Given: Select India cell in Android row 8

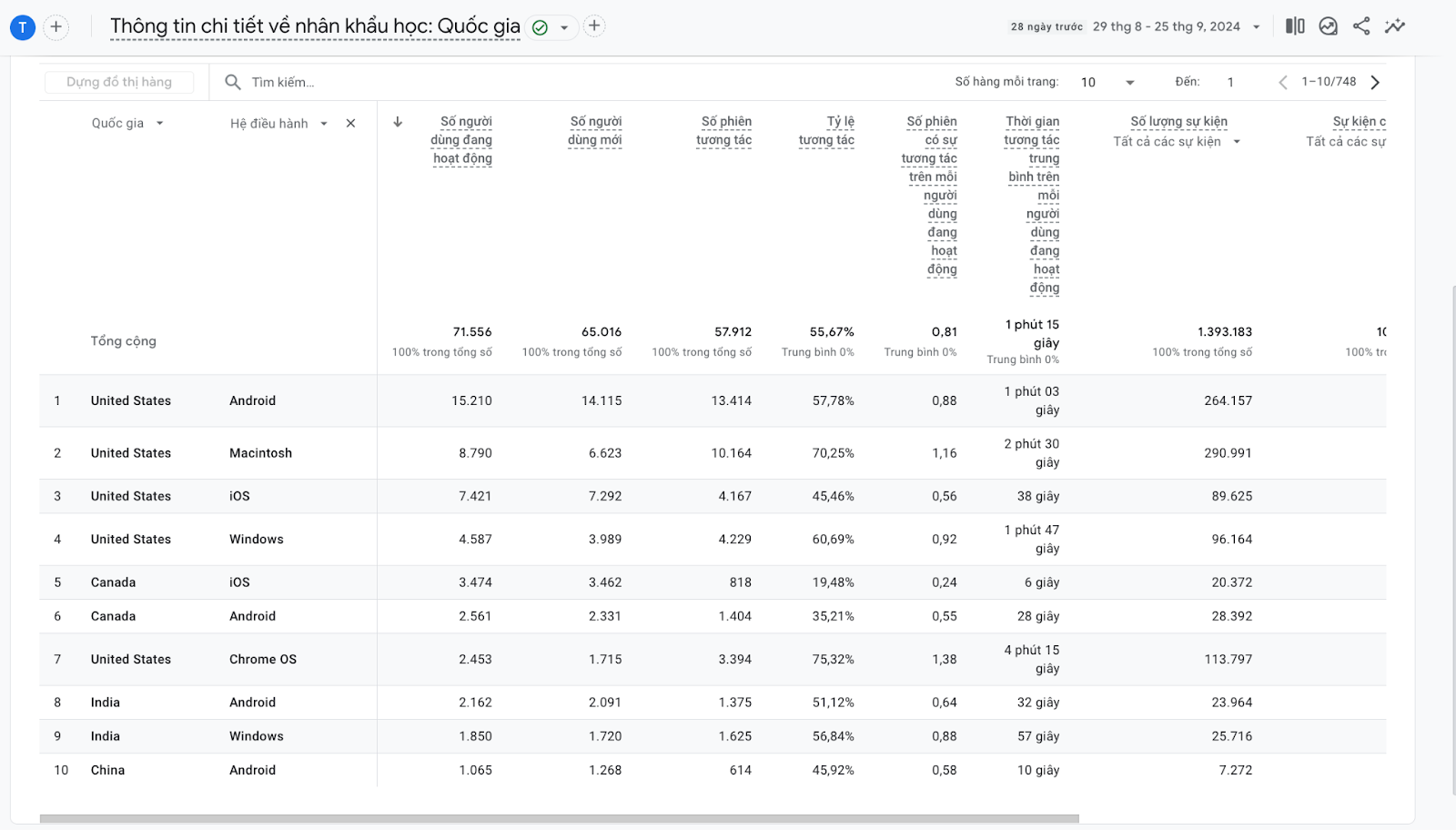Looking at the screenshot, I should (x=106, y=703).
